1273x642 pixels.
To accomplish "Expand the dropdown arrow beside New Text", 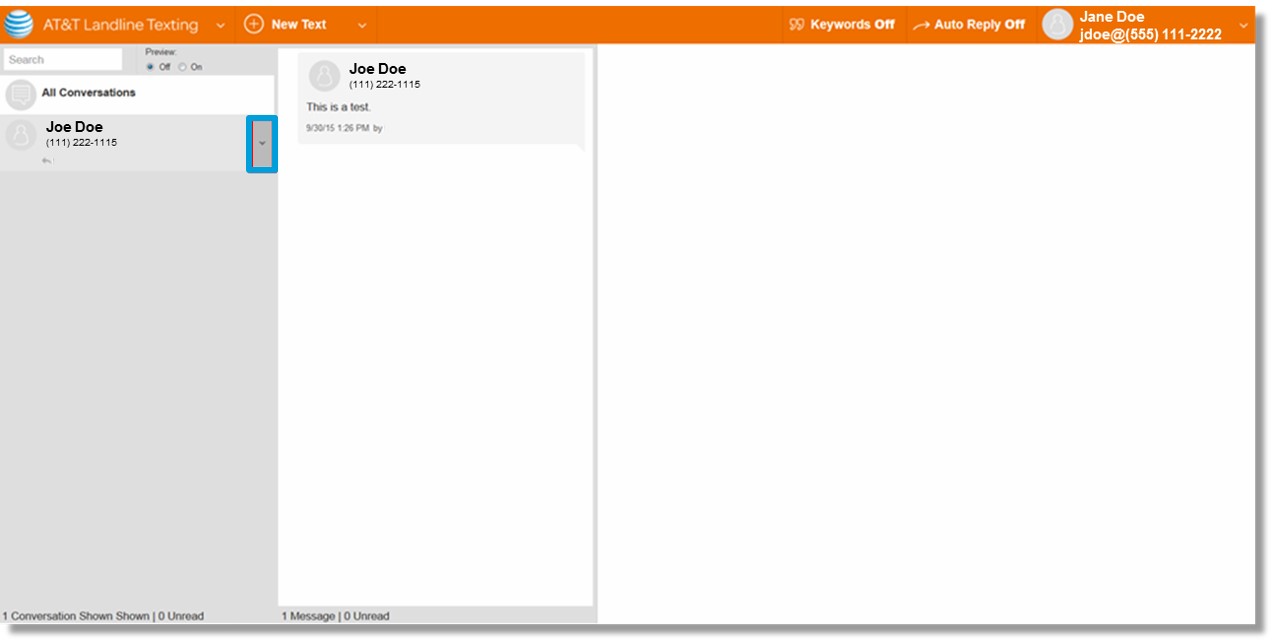I will coord(362,25).
